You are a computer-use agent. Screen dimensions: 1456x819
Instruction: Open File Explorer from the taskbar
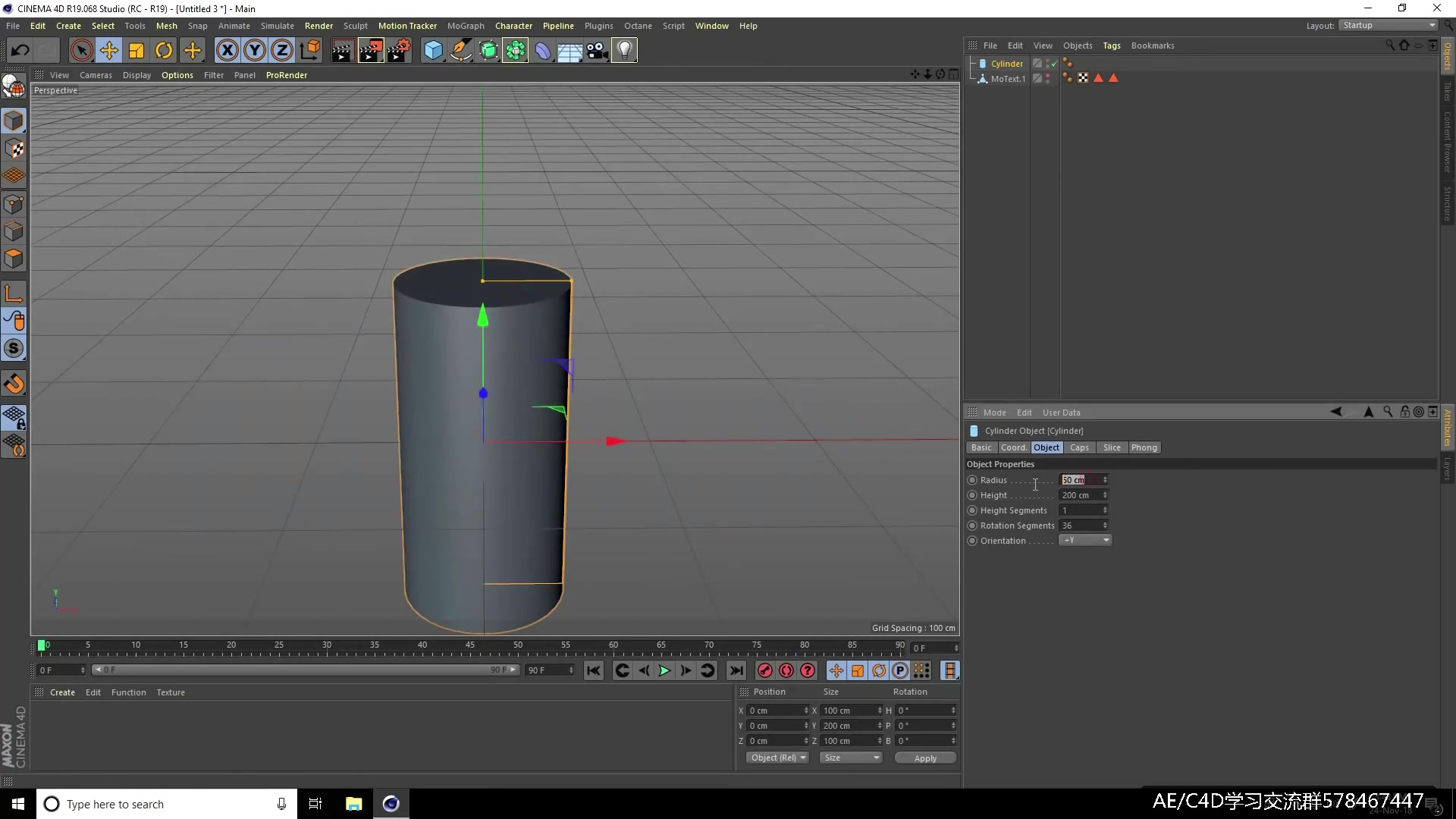pos(353,803)
